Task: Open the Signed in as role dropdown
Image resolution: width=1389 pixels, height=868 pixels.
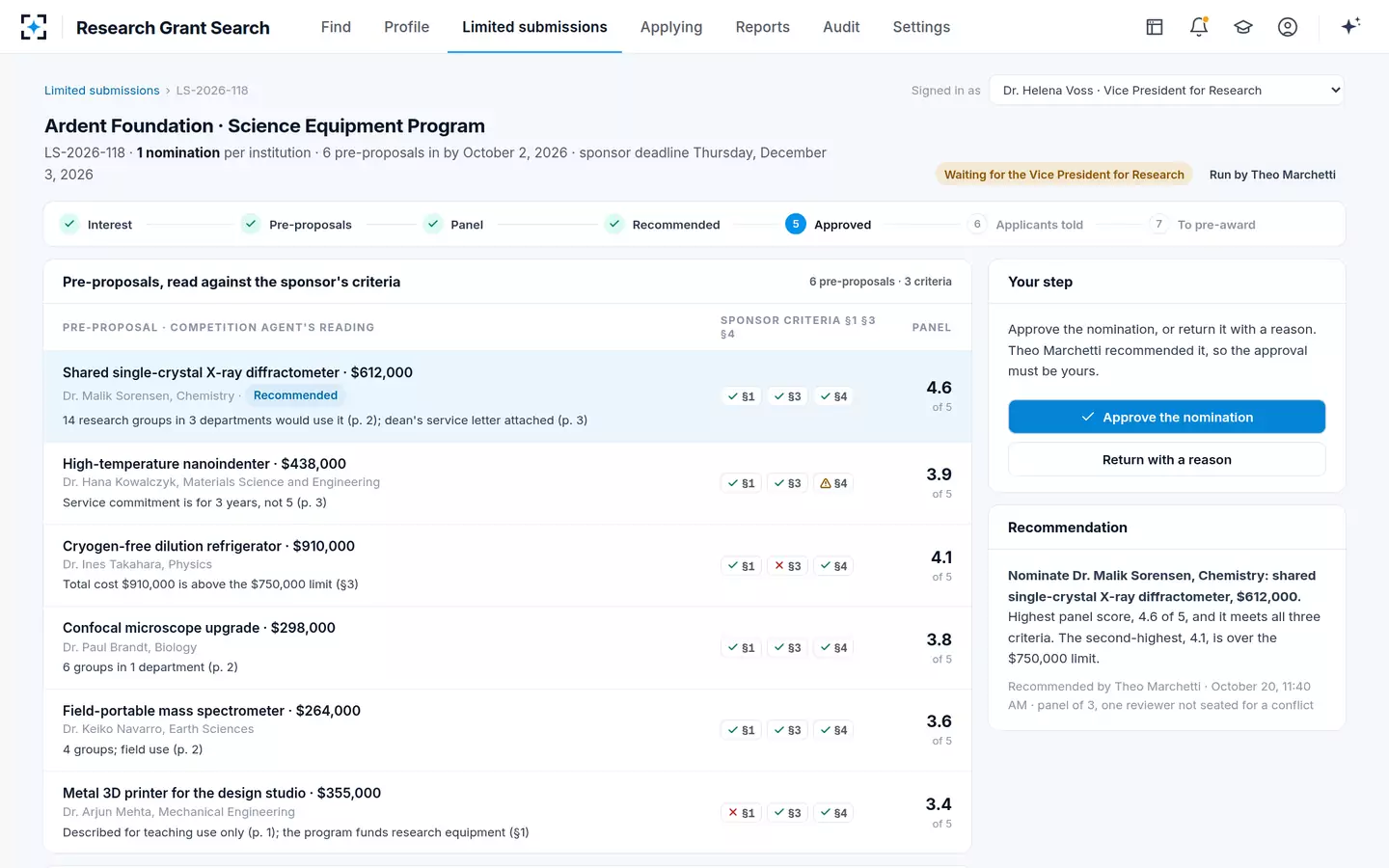Action: (1167, 91)
